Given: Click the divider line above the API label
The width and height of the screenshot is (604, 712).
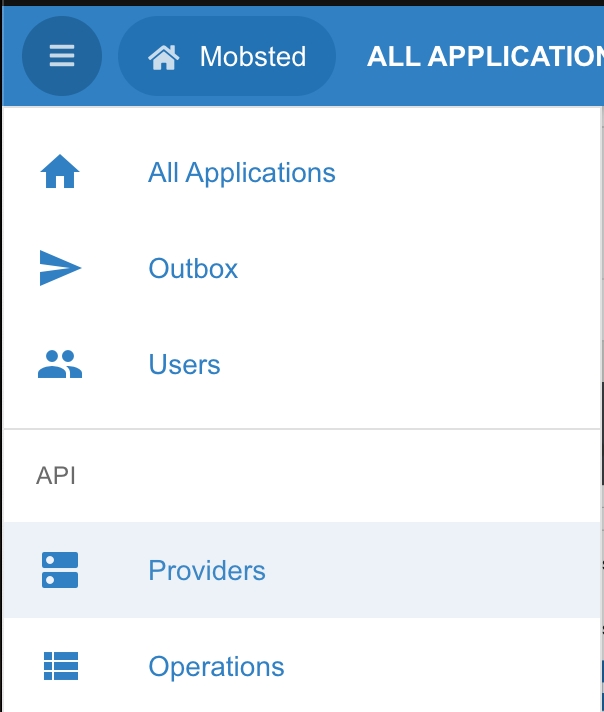Looking at the screenshot, I should [300, 429].
